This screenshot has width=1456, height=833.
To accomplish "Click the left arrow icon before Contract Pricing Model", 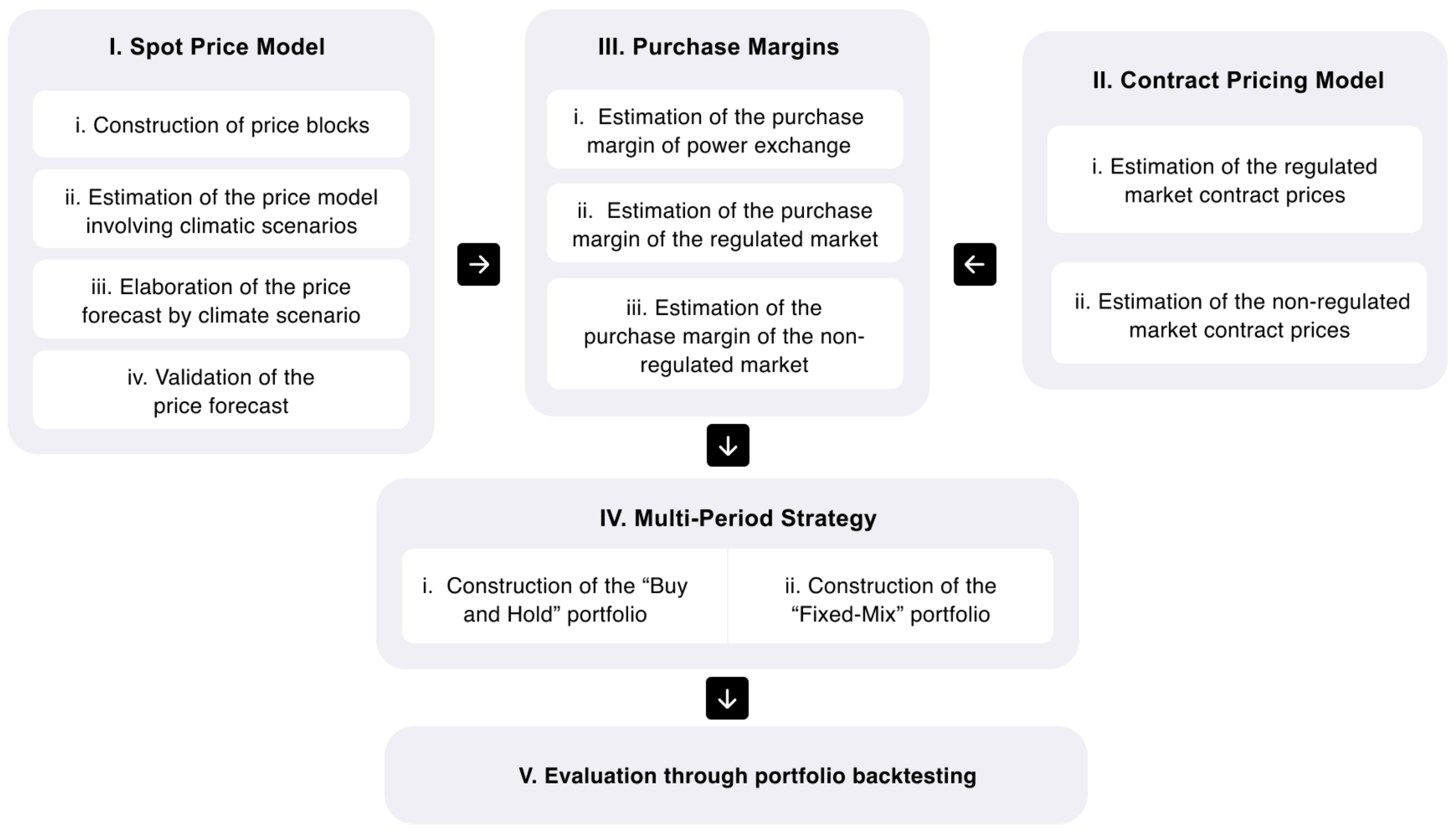I will 974,264.
